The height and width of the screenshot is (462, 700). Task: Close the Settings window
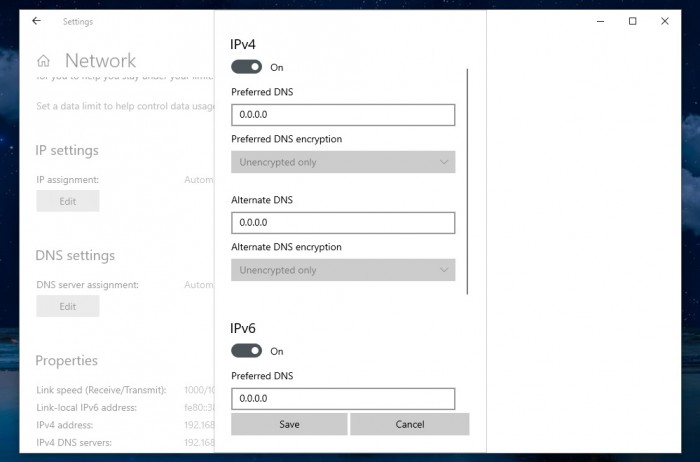pyautogui.click(x=665, y=21)
